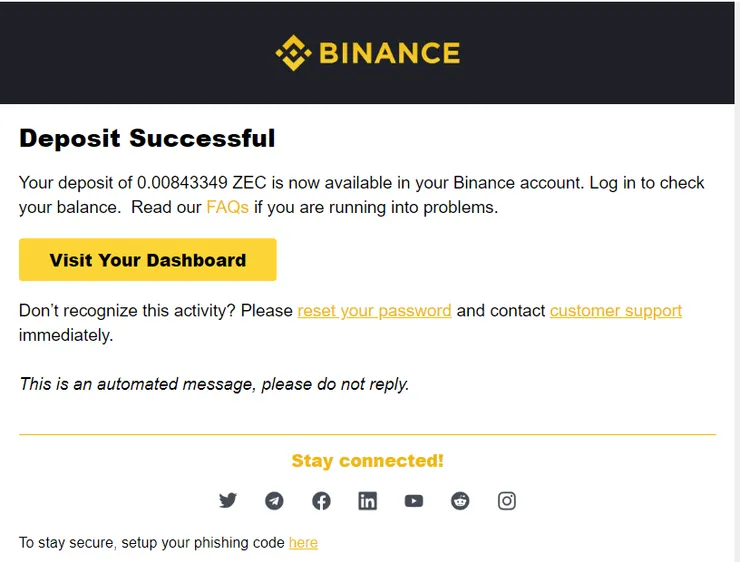Open the Twitter social icon
Image resolution: width=740 pixels, height=562 pixels.
(228, 501)
